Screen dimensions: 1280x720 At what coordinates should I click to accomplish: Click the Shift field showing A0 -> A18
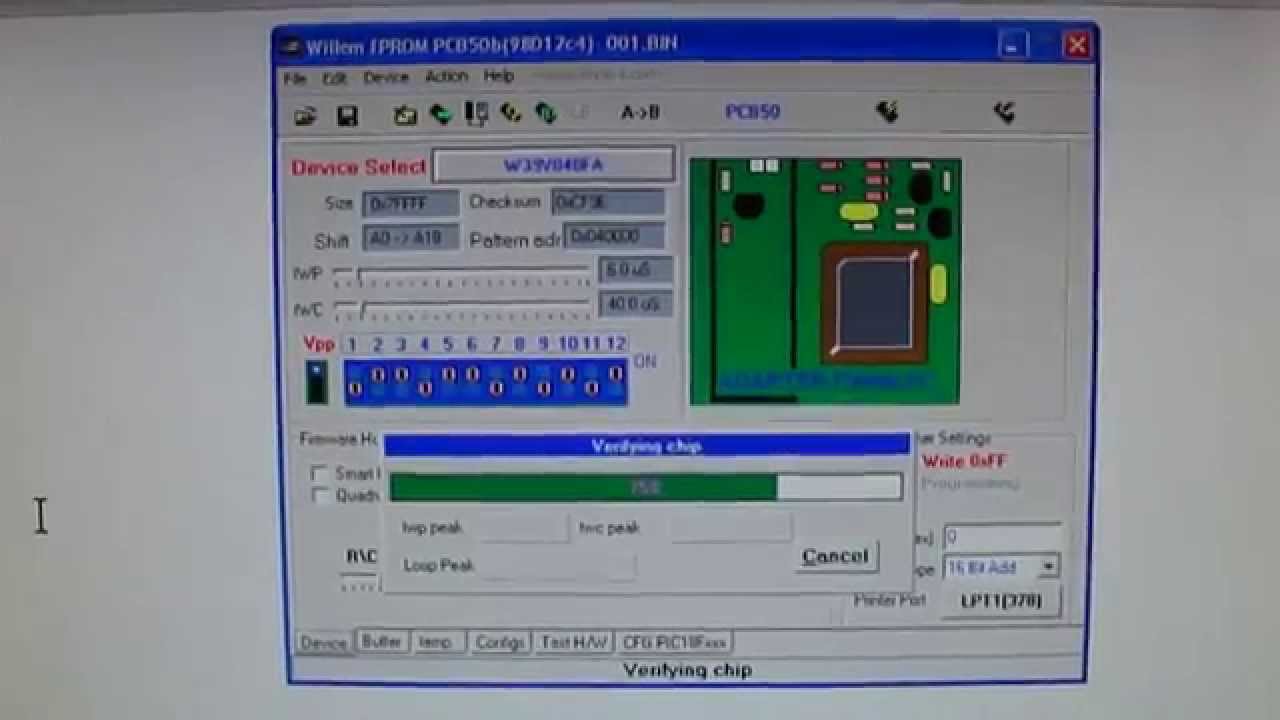coord(410,240)
